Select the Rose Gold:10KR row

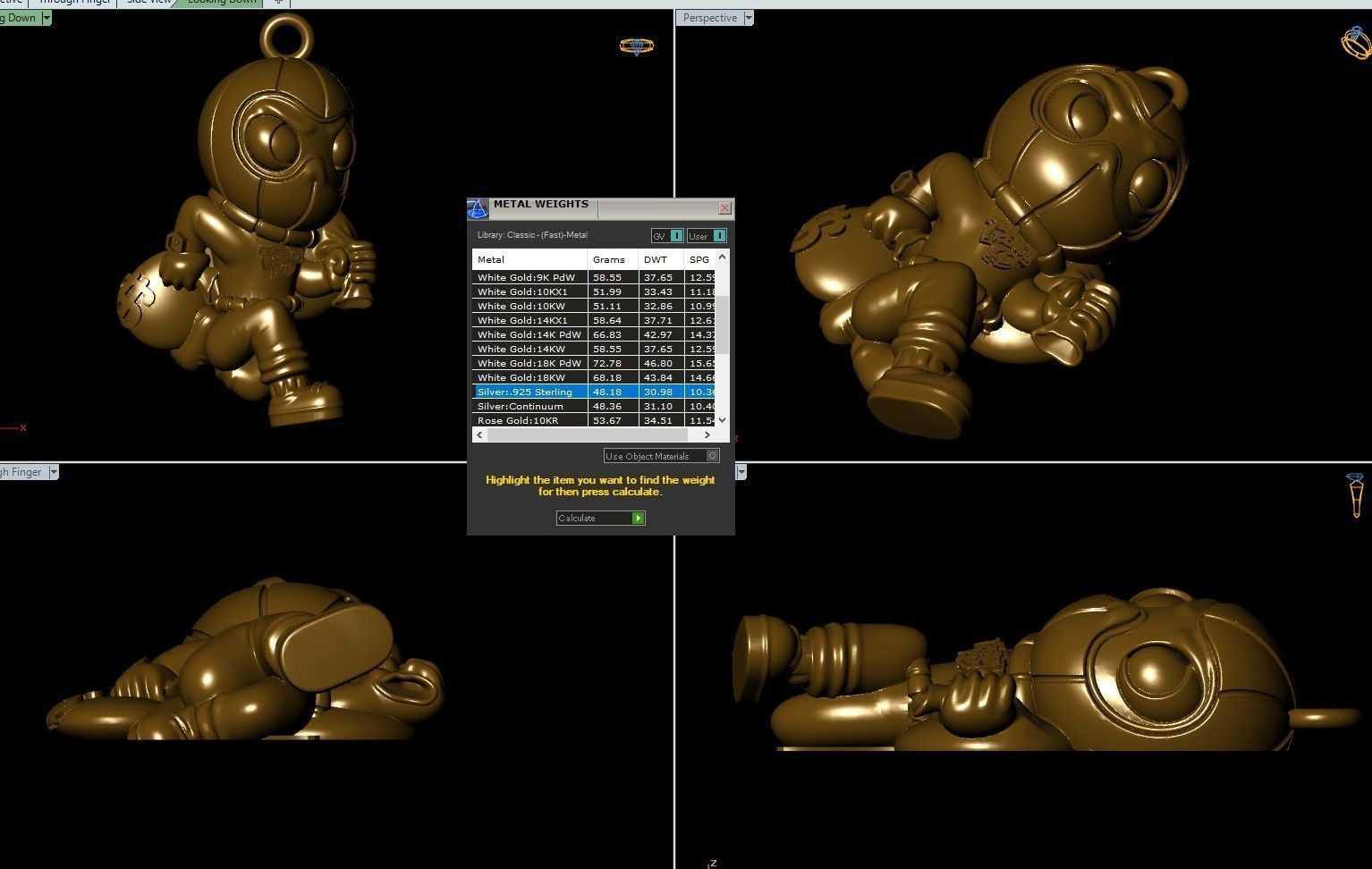(594, 420)
